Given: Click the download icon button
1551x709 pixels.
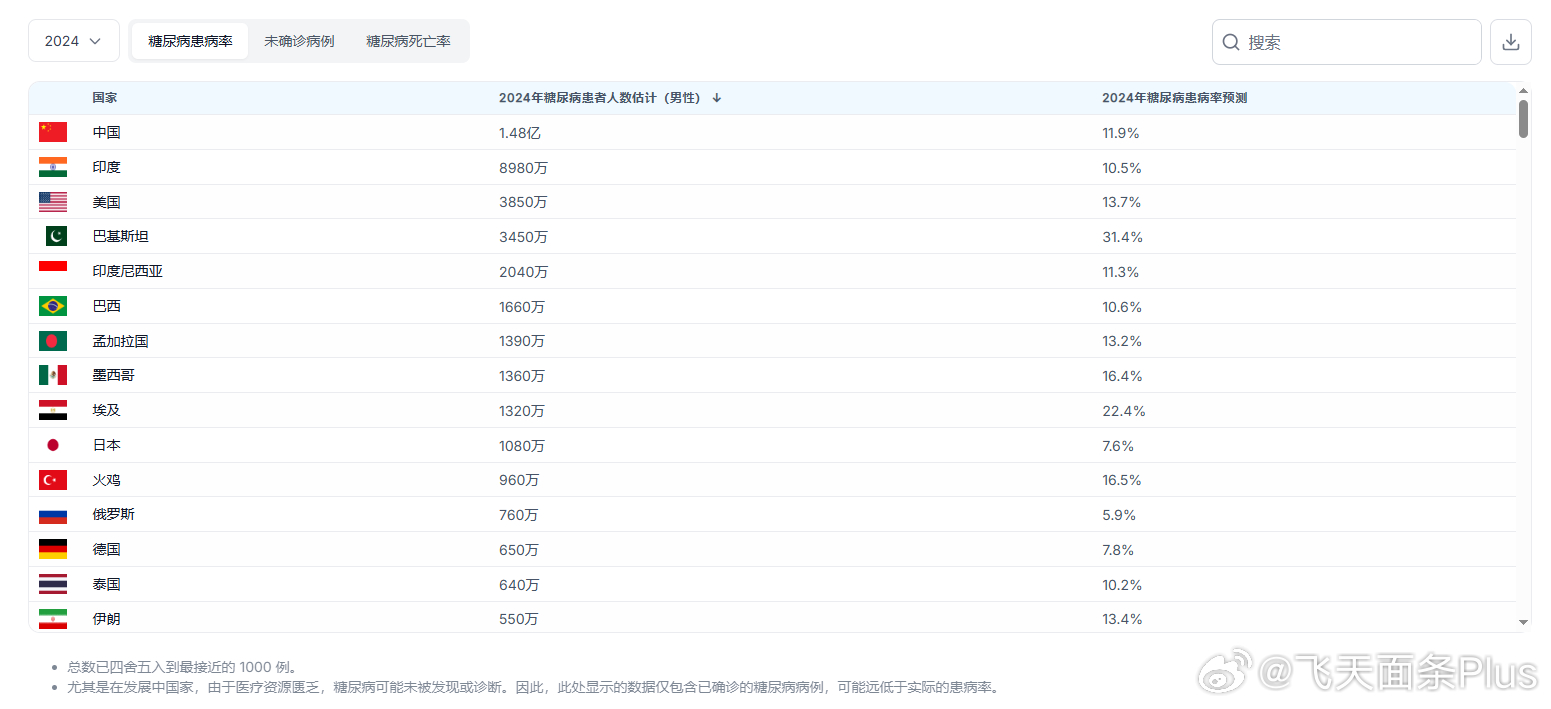Looking at the screenshot, I should 1511,42.
